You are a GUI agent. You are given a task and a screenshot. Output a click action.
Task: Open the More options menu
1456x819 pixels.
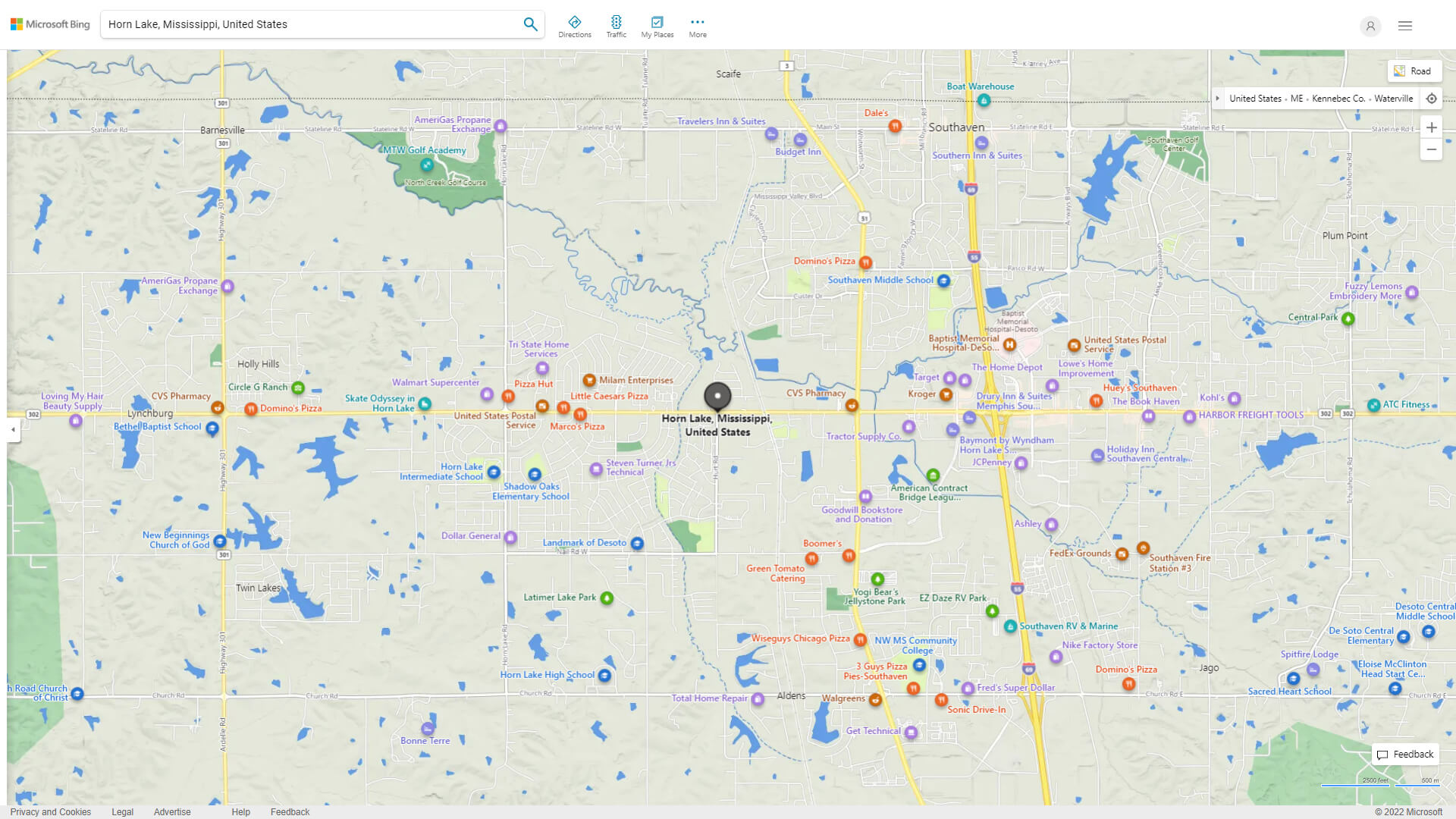[697, 26]
